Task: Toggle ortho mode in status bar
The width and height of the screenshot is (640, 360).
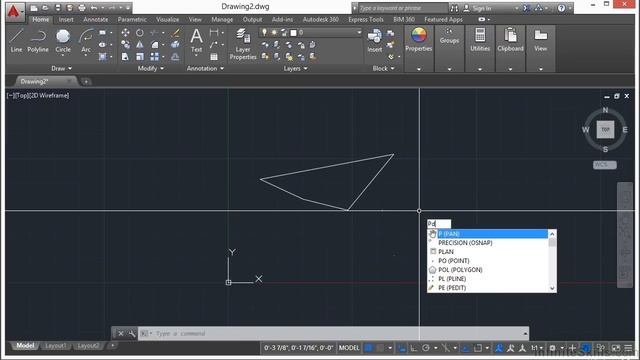Action: coord(413,348)
